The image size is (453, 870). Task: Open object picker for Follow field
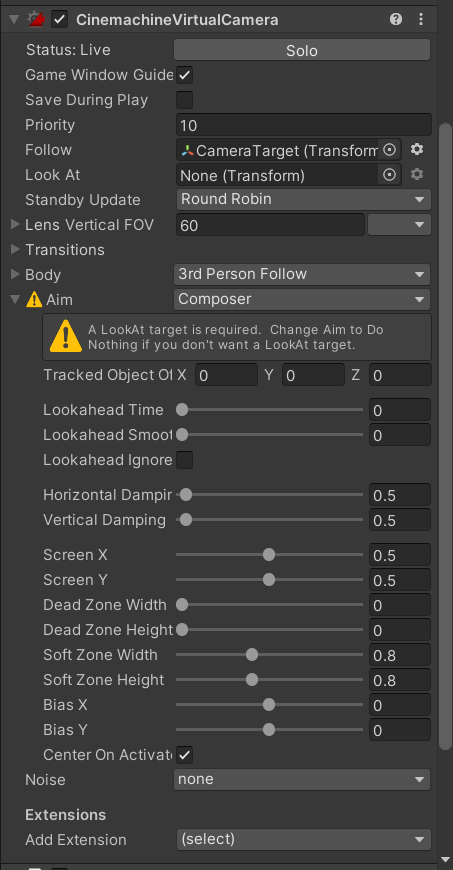coord(390,150)
